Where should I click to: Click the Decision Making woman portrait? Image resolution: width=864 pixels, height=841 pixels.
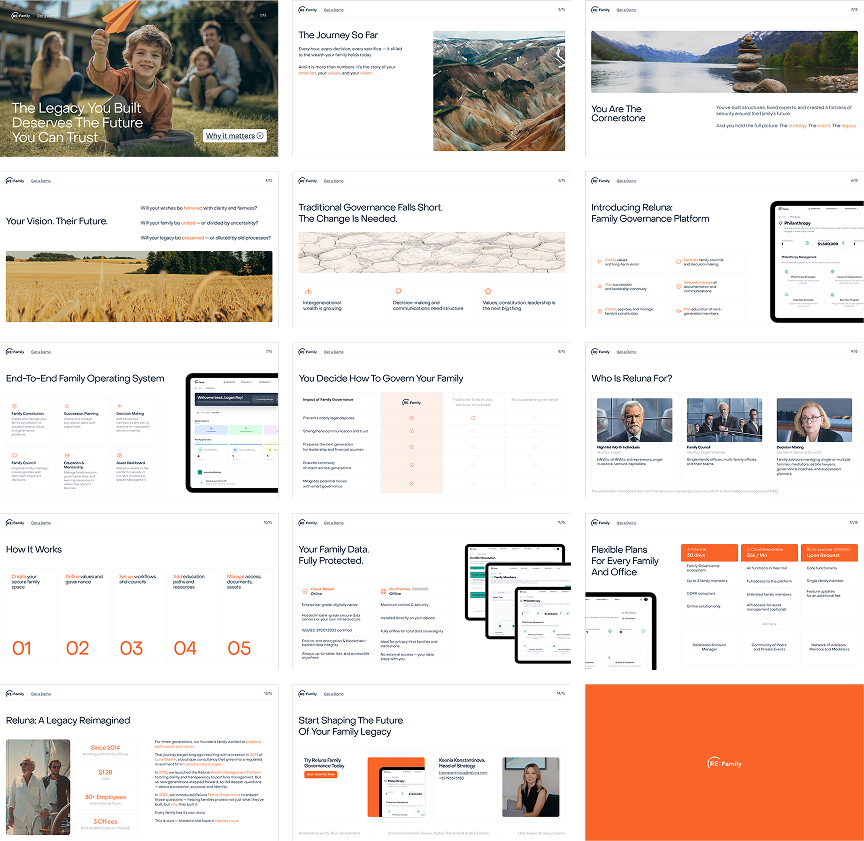point(814,420)
